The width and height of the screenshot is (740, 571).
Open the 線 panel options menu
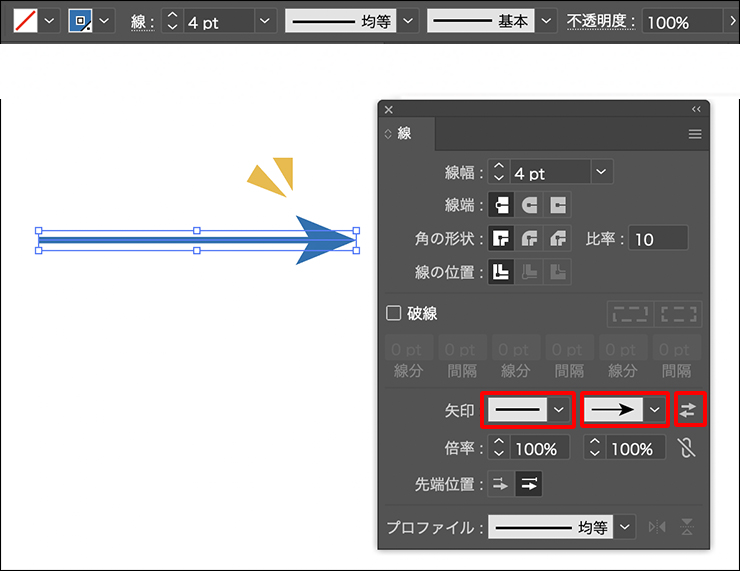(695, 134)
